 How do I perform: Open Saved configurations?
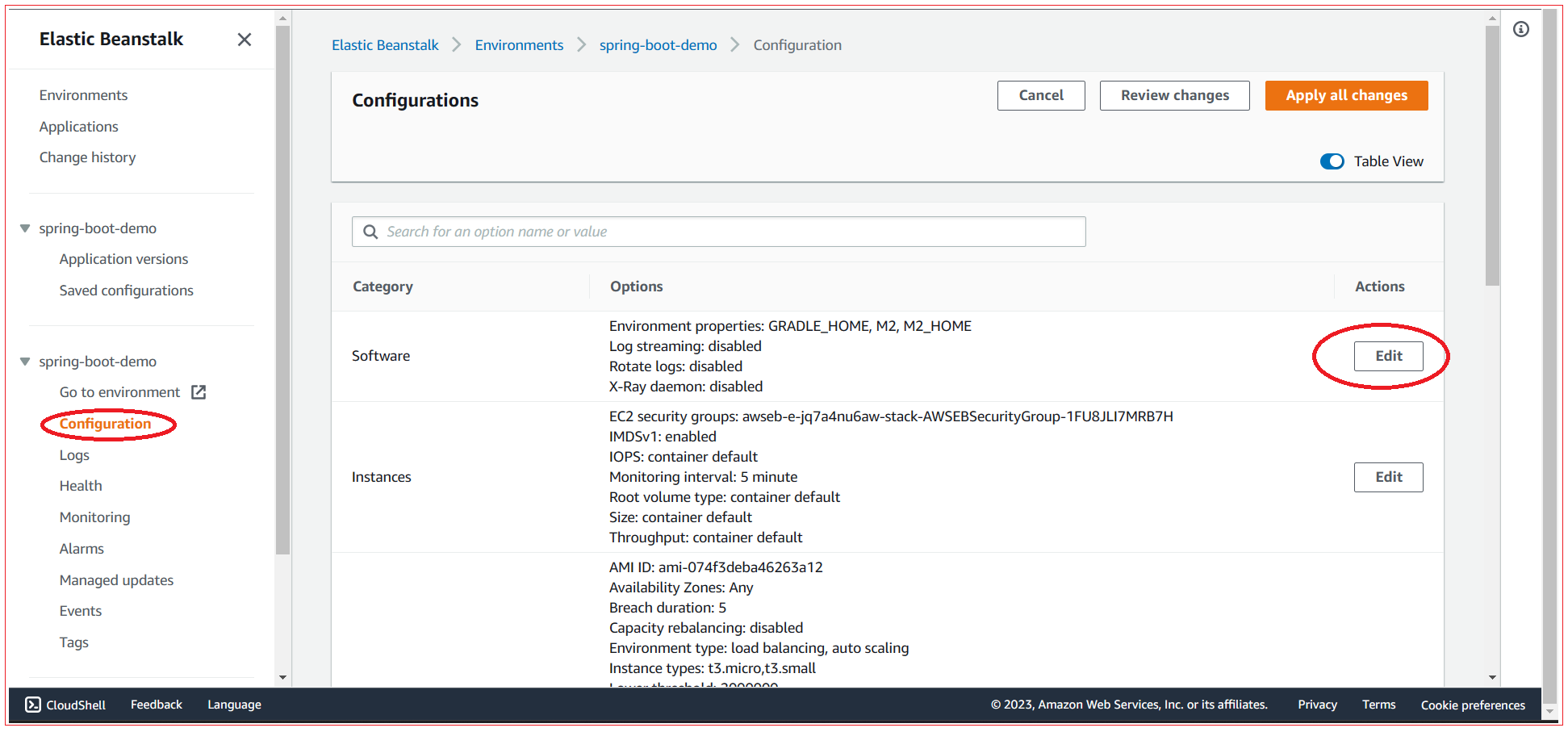click(x=126, y=291)
